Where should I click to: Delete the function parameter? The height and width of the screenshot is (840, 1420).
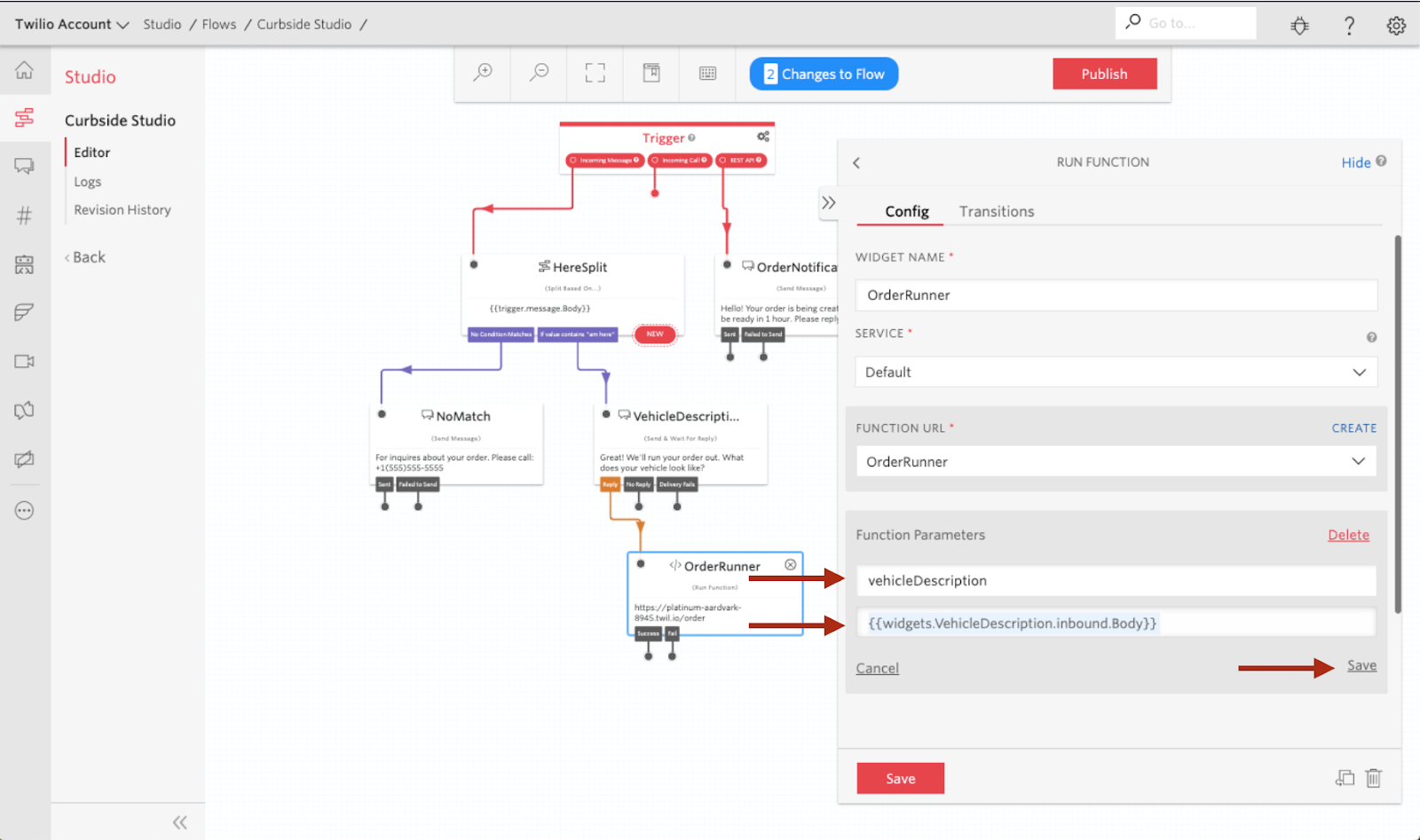[1348, 535]
